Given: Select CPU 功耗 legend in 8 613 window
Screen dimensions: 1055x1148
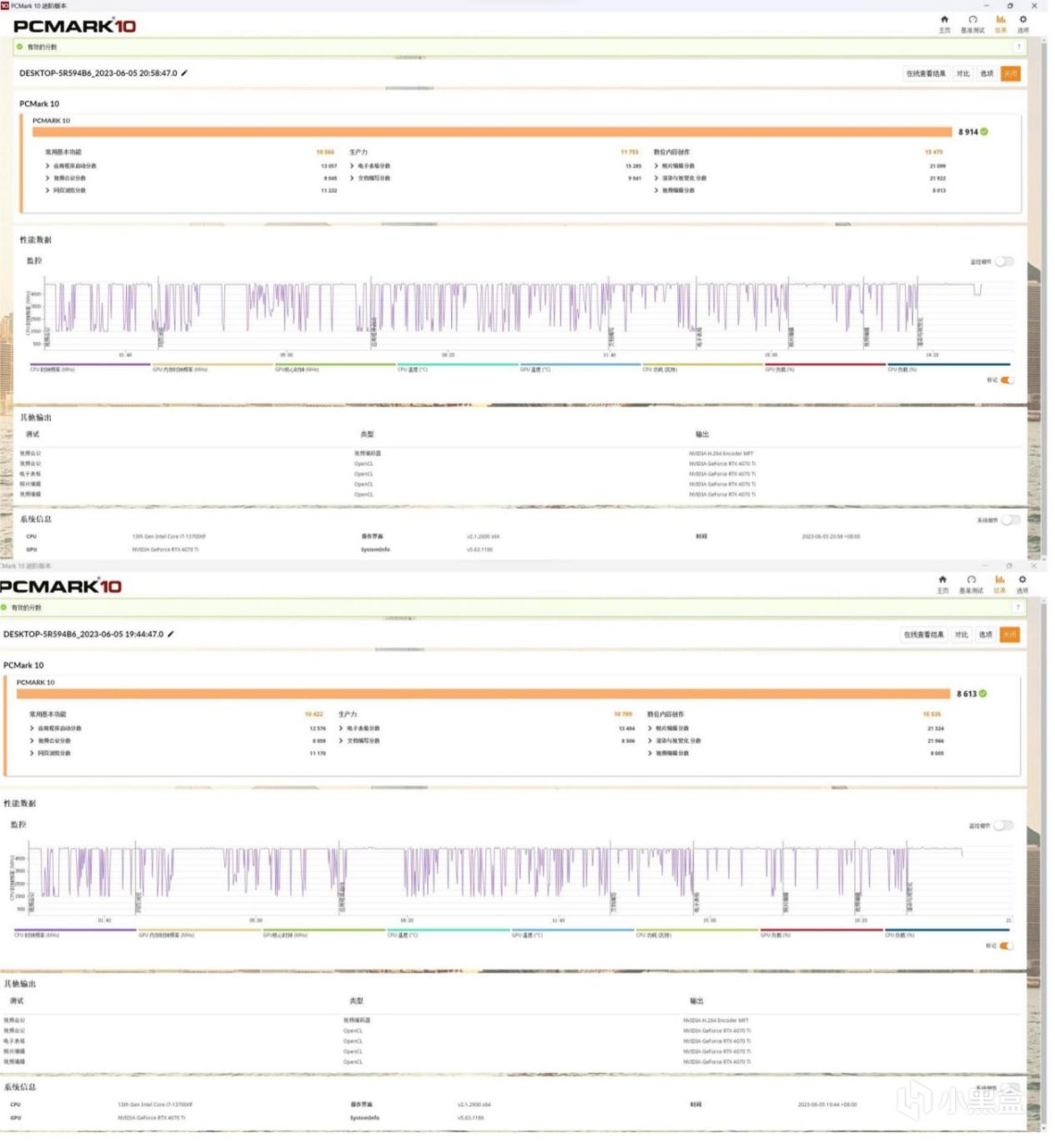Looking at the screenshot, I should [697, 933].
